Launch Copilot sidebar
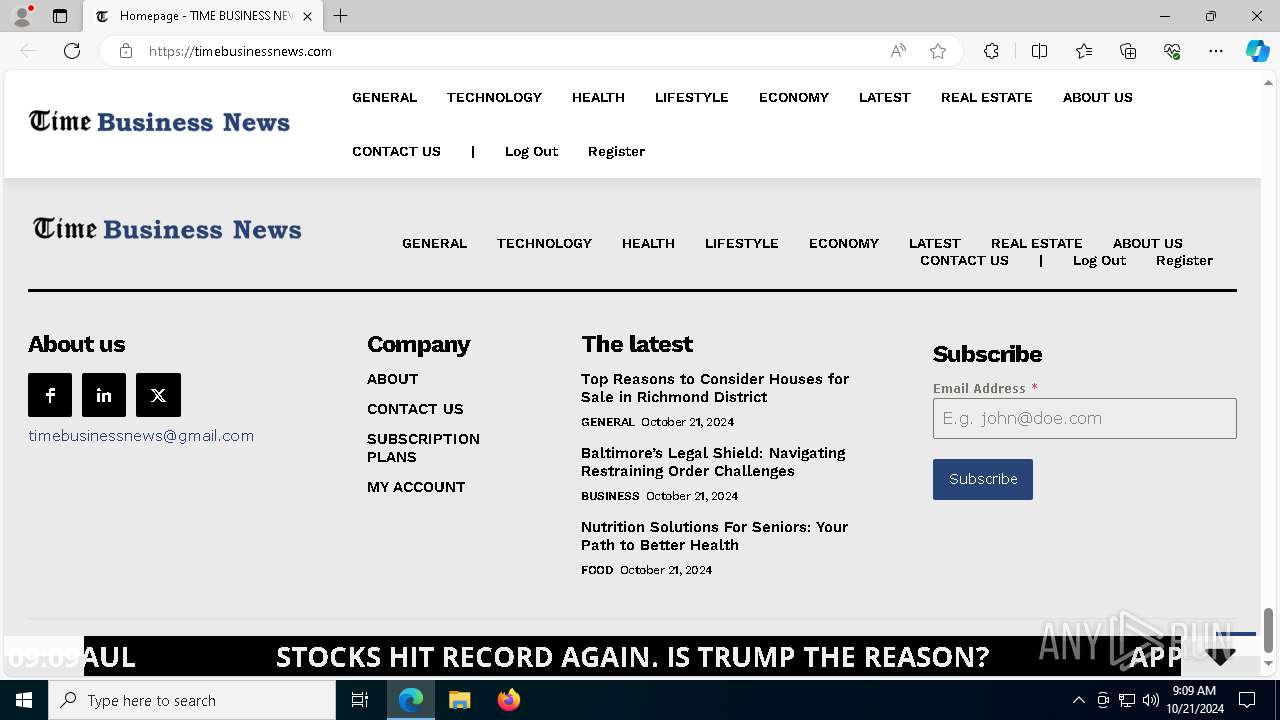1280x720 pixels. point(1257,51)
